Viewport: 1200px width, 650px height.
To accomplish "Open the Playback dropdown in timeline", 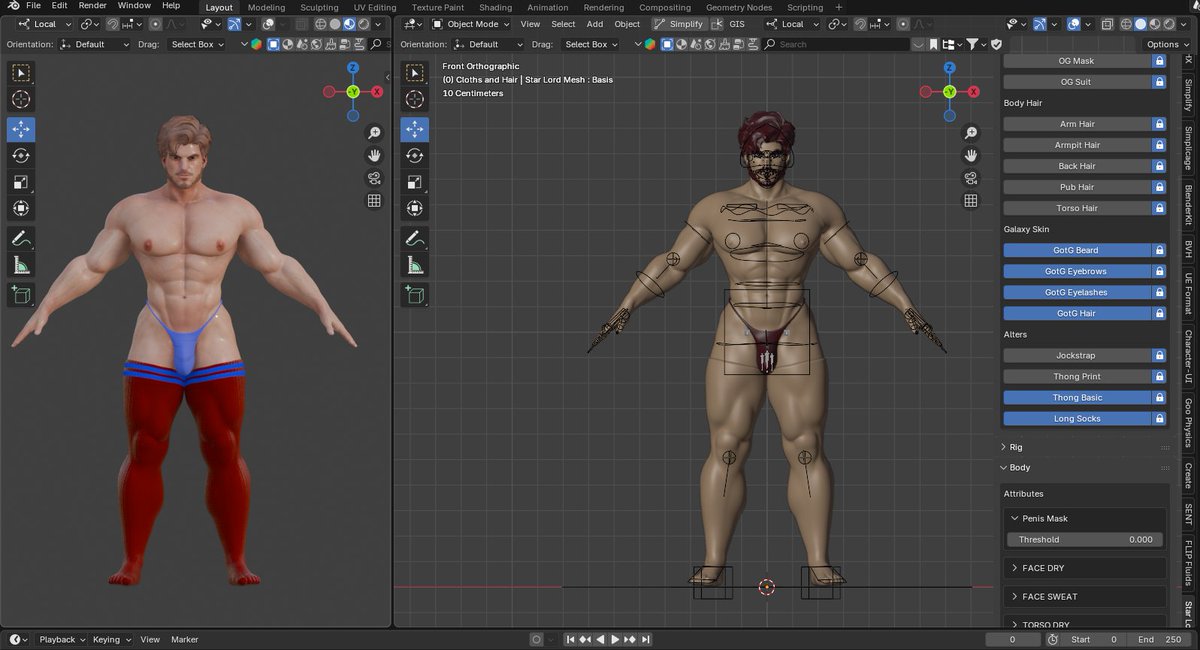I will (x=62, y=639).
